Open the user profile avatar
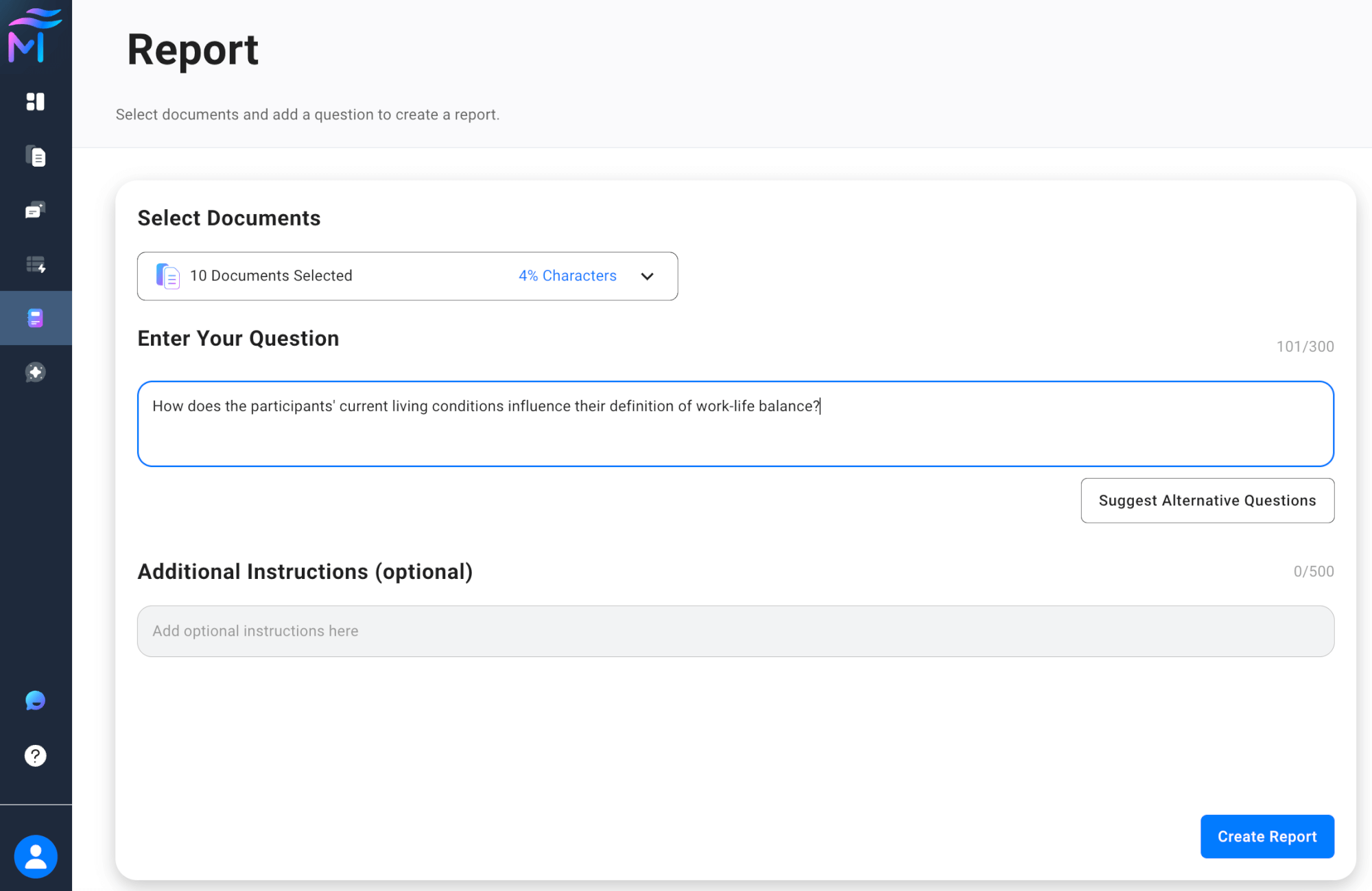1372x891 pixels. pyautogui.click(x=36, y=856)
